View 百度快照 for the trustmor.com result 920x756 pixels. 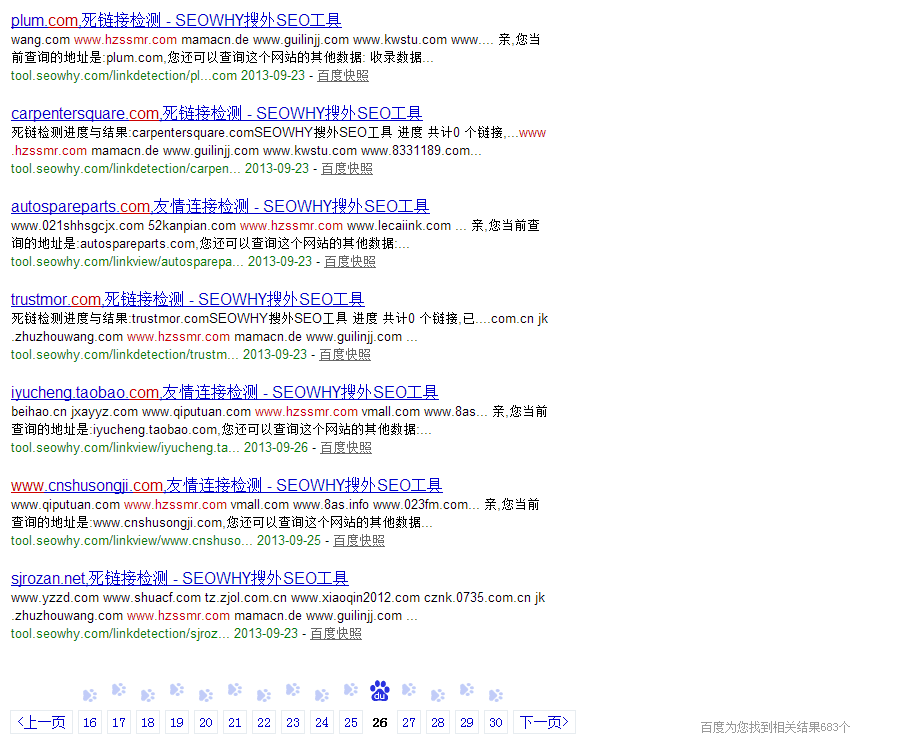[345, 355]
